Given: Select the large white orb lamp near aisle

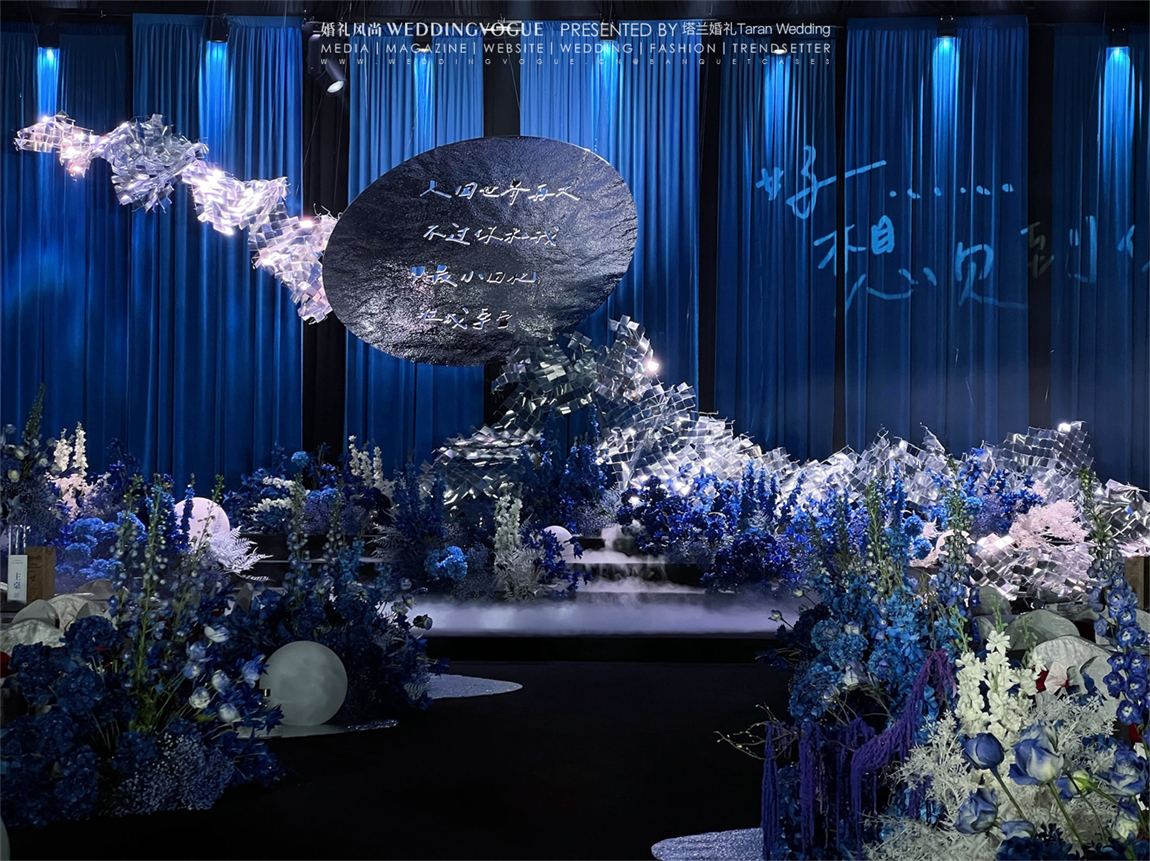Looking at the screenshot, I should click(304, 683).
